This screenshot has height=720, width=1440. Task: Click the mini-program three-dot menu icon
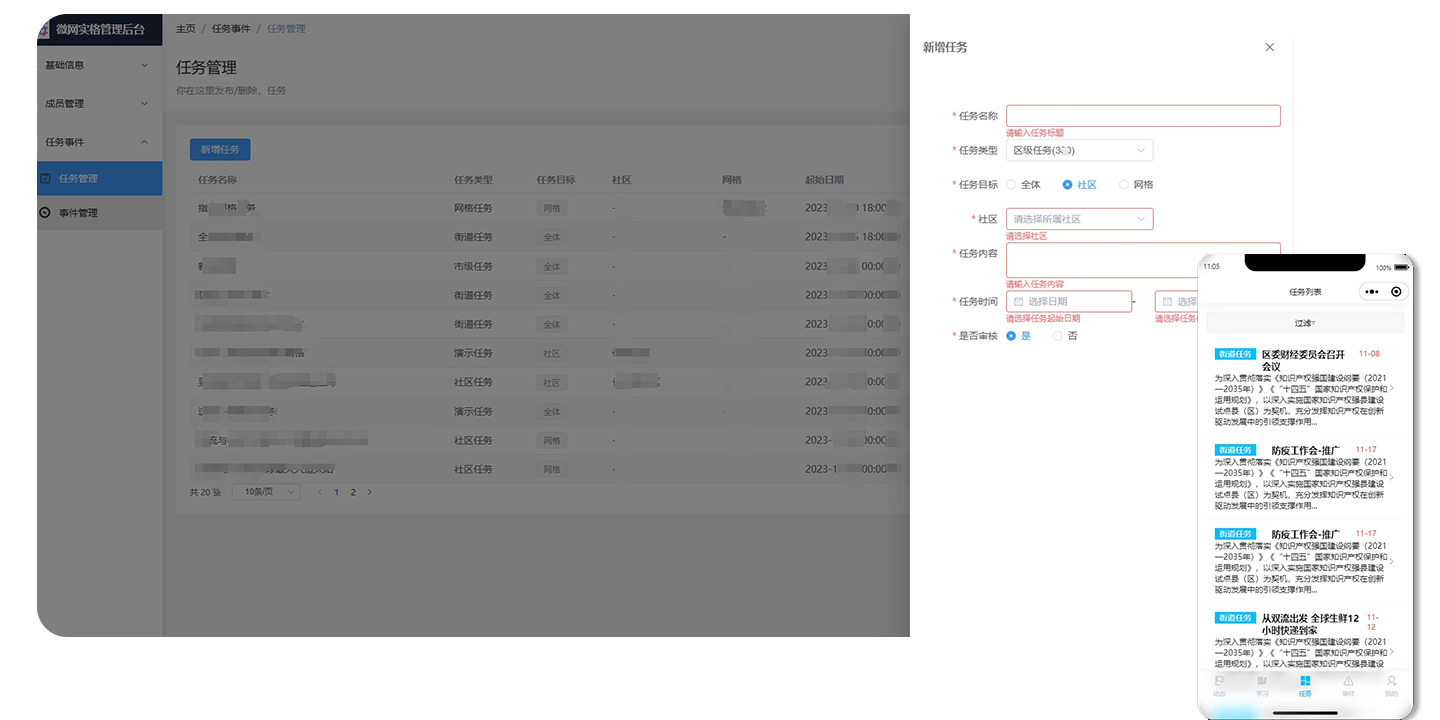[x=1371, y=292]
